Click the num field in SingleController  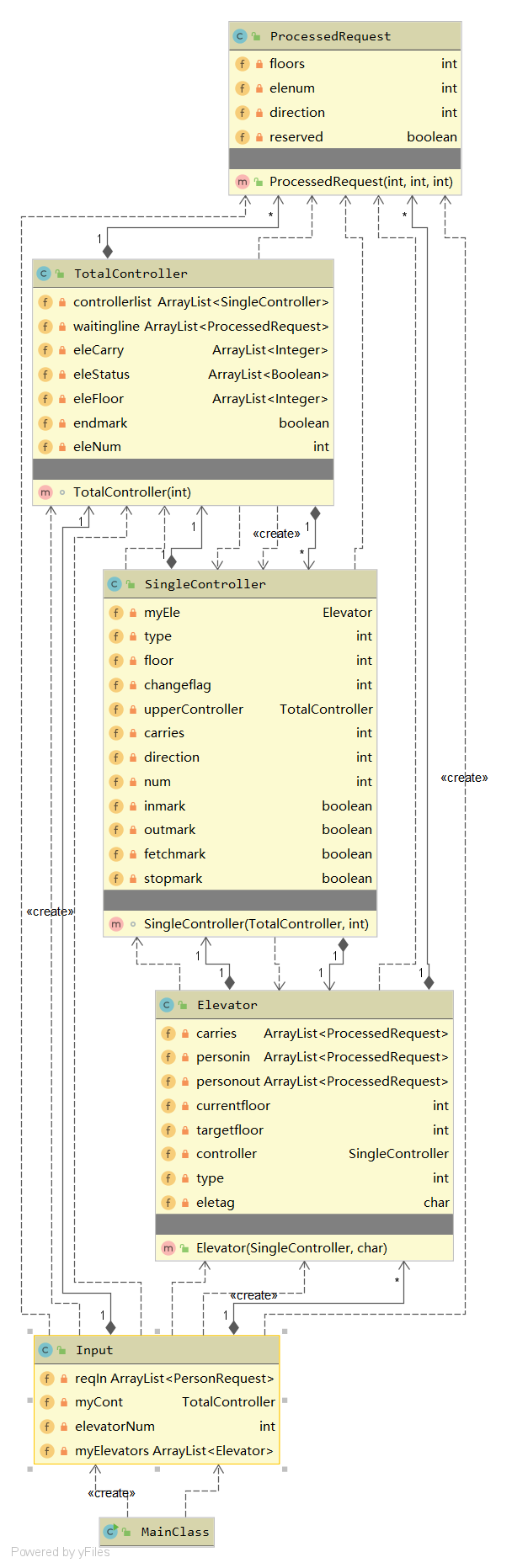tap(157, 782)
